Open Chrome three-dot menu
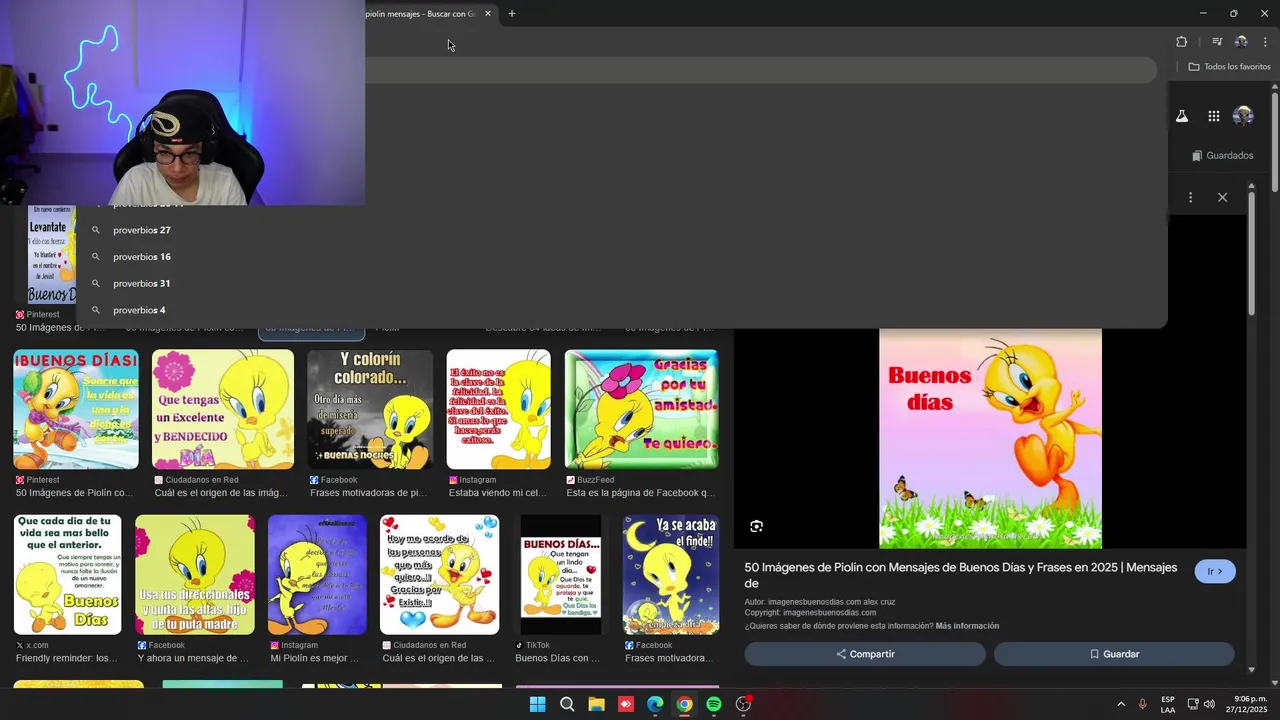This screenshot has height=720, width=1280. (x=1265, y=42)
